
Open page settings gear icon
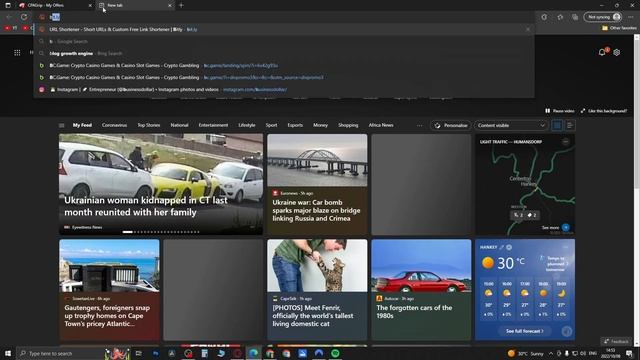point(617,52)
